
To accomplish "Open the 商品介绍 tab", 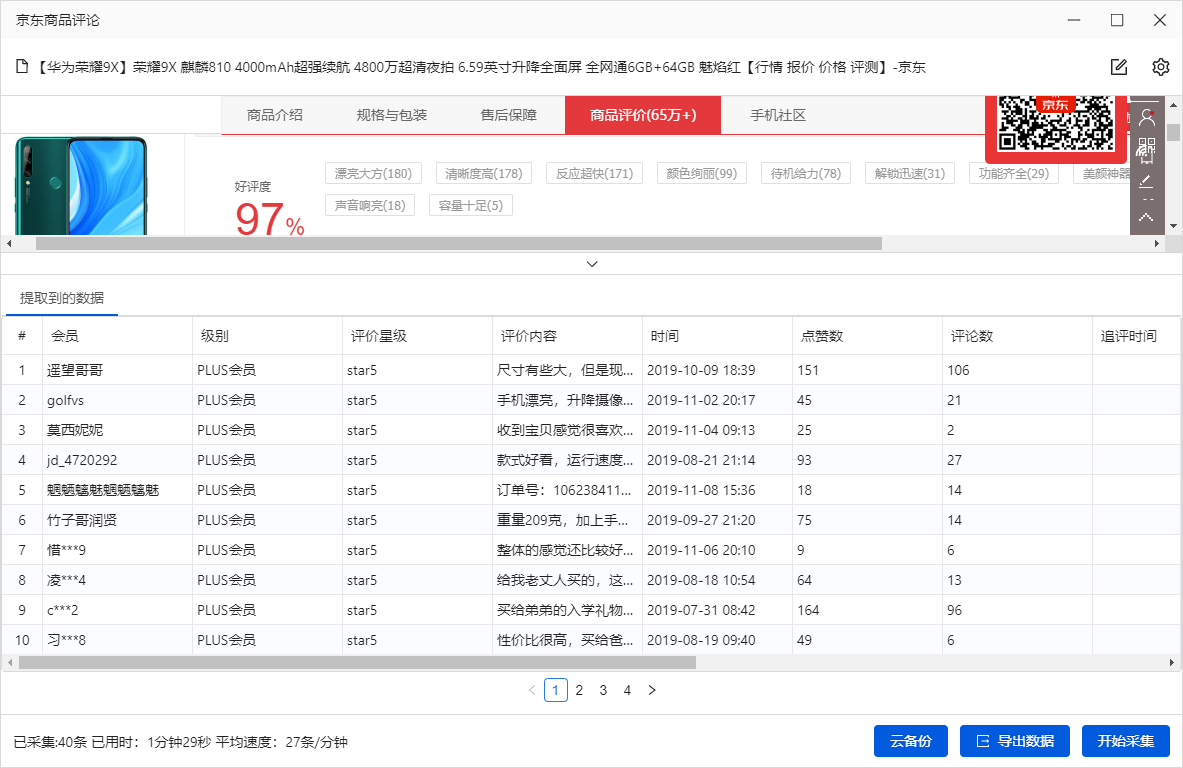I will 275,115.
